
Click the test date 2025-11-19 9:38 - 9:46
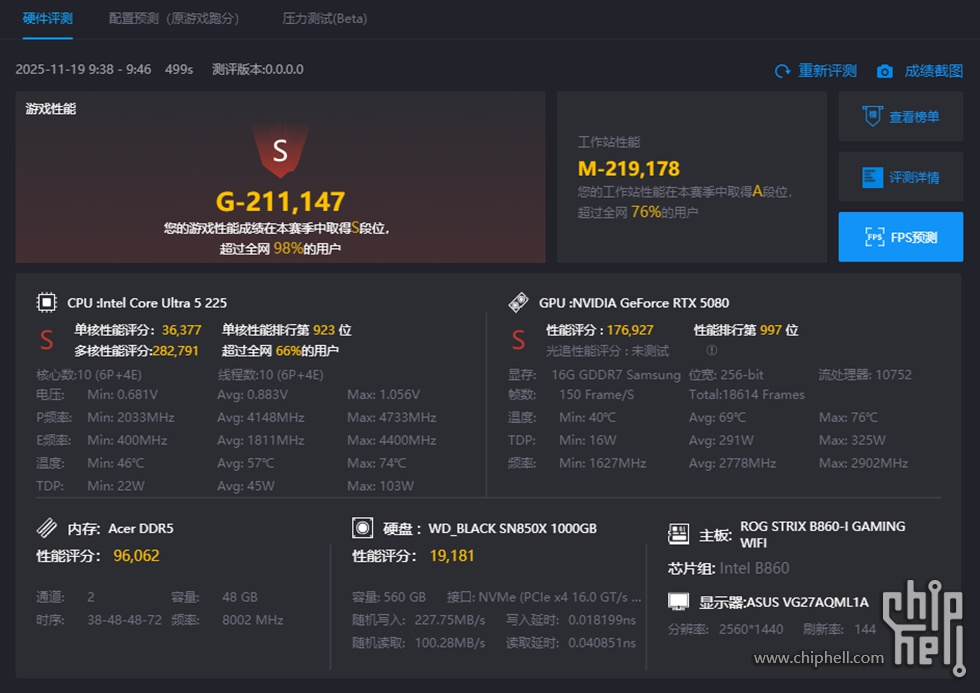83,69
